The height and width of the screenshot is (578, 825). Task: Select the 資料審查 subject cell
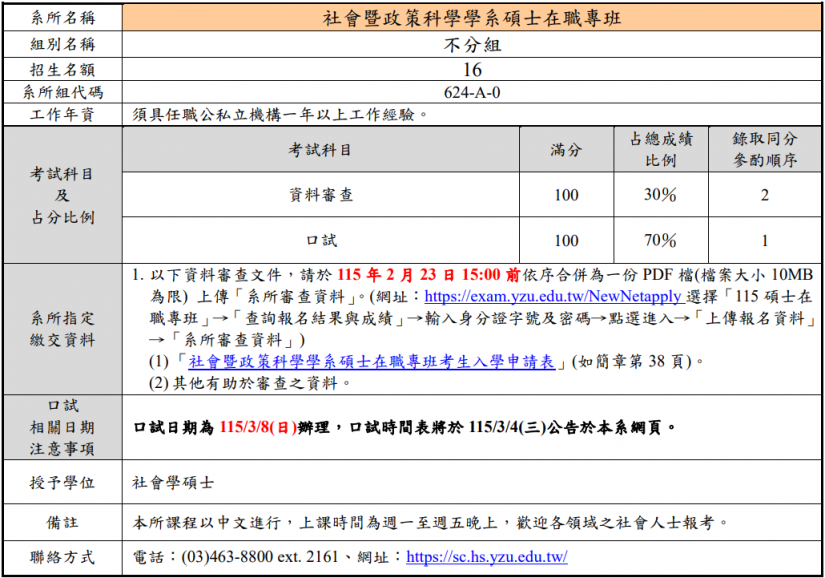pos(321,195)
